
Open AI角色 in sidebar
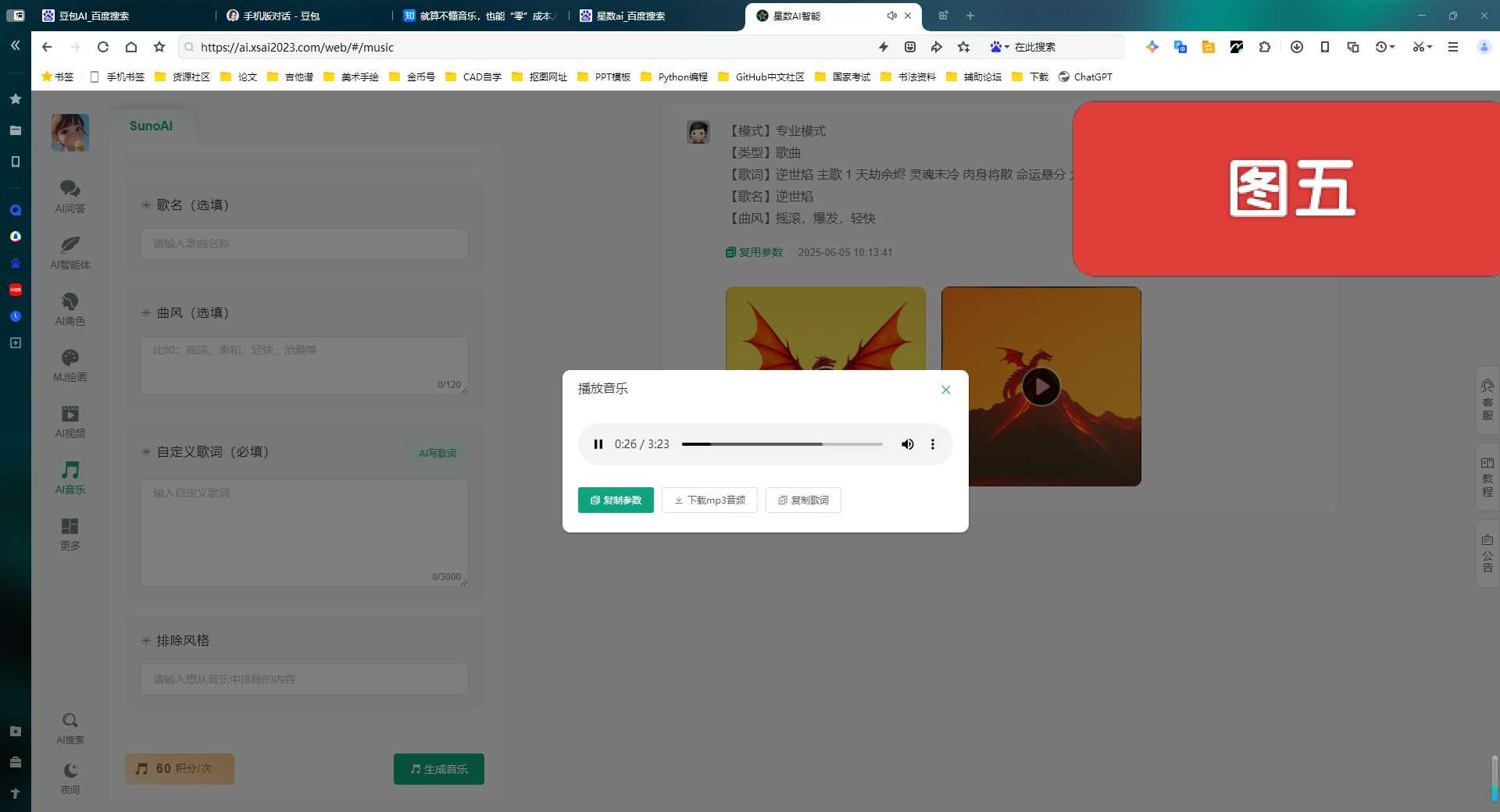click(70, 308)
